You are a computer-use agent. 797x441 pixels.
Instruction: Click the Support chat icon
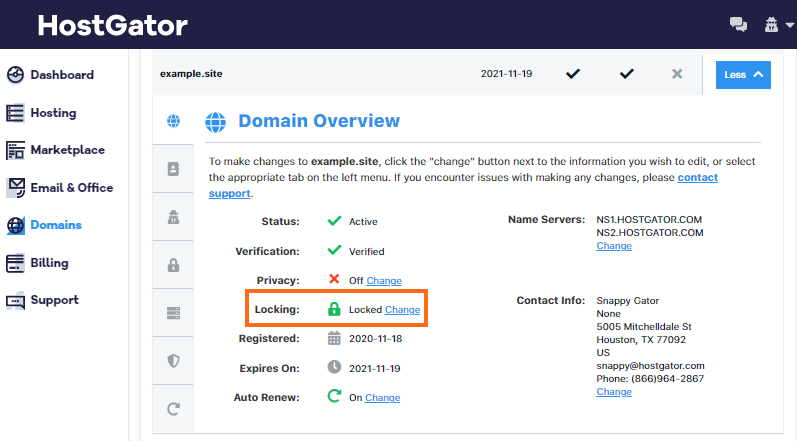click(15, 300)
